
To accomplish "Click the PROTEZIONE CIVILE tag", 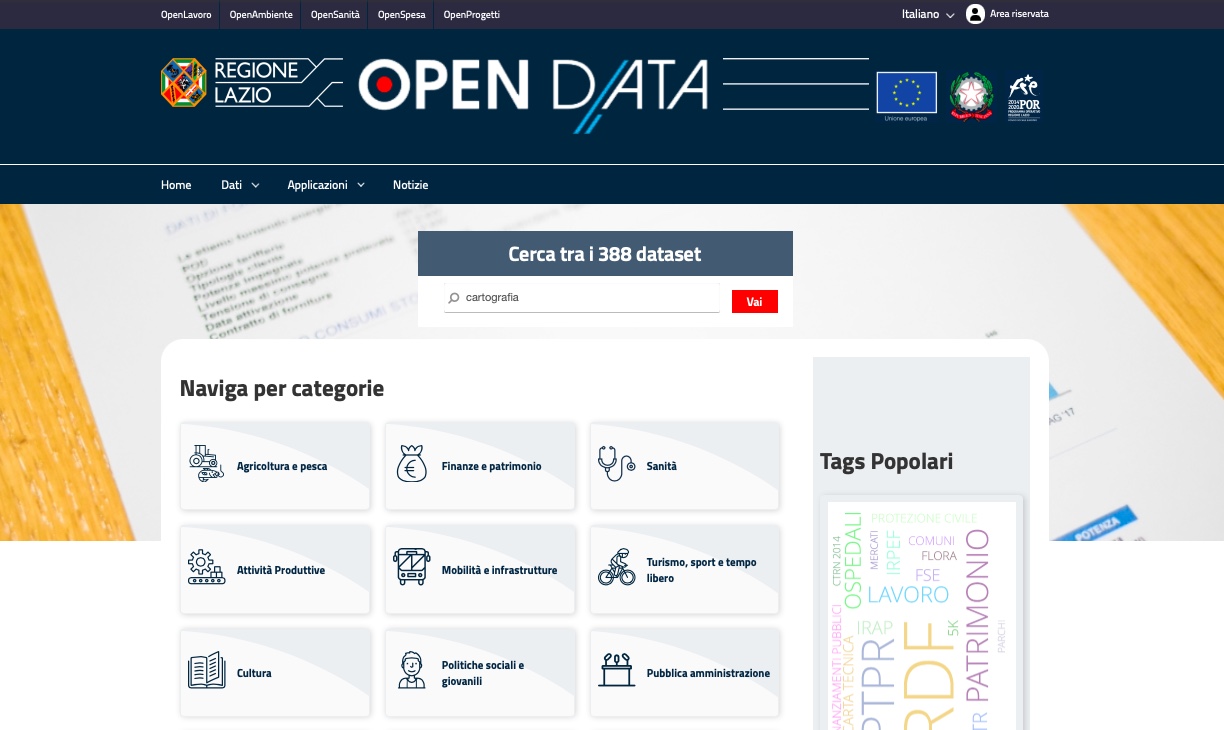I will pyautogui.click(x=924, y=518).
